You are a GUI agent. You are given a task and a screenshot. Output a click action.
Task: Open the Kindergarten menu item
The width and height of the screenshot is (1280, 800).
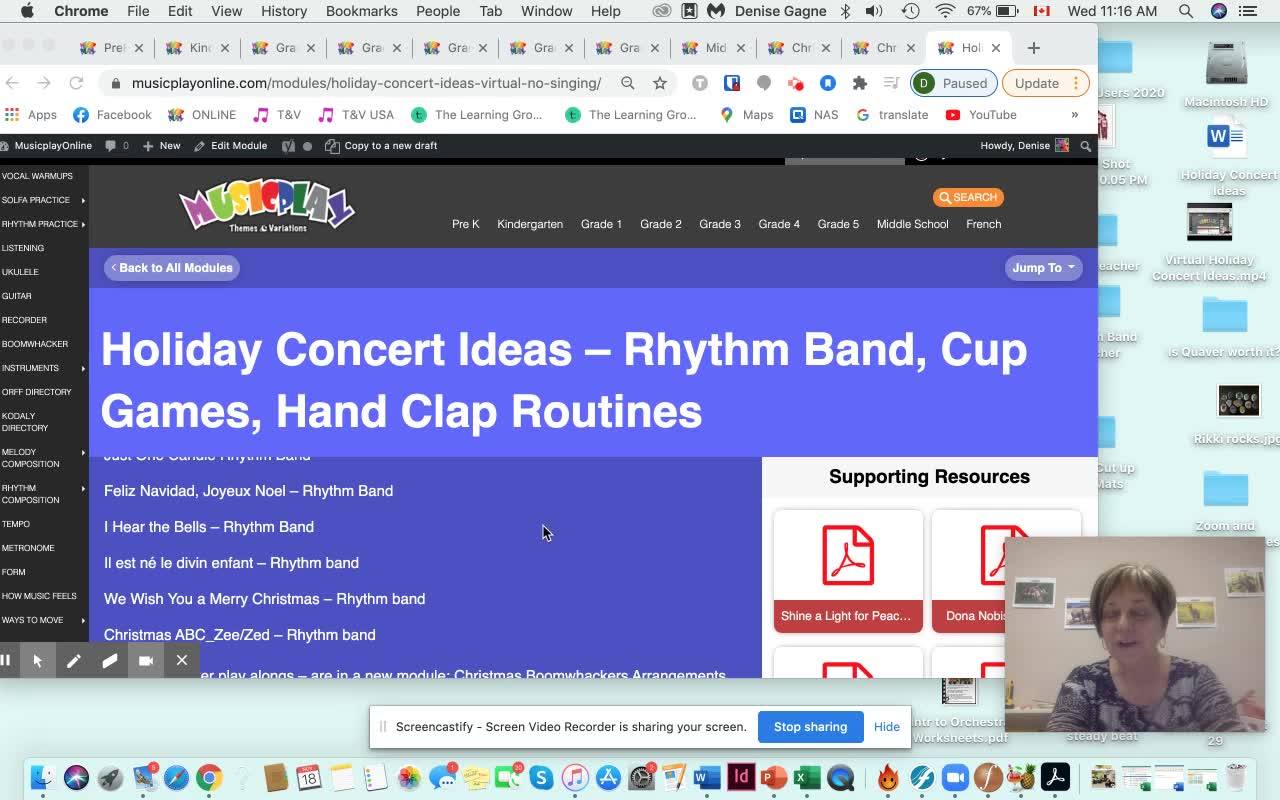pos(530,224)
